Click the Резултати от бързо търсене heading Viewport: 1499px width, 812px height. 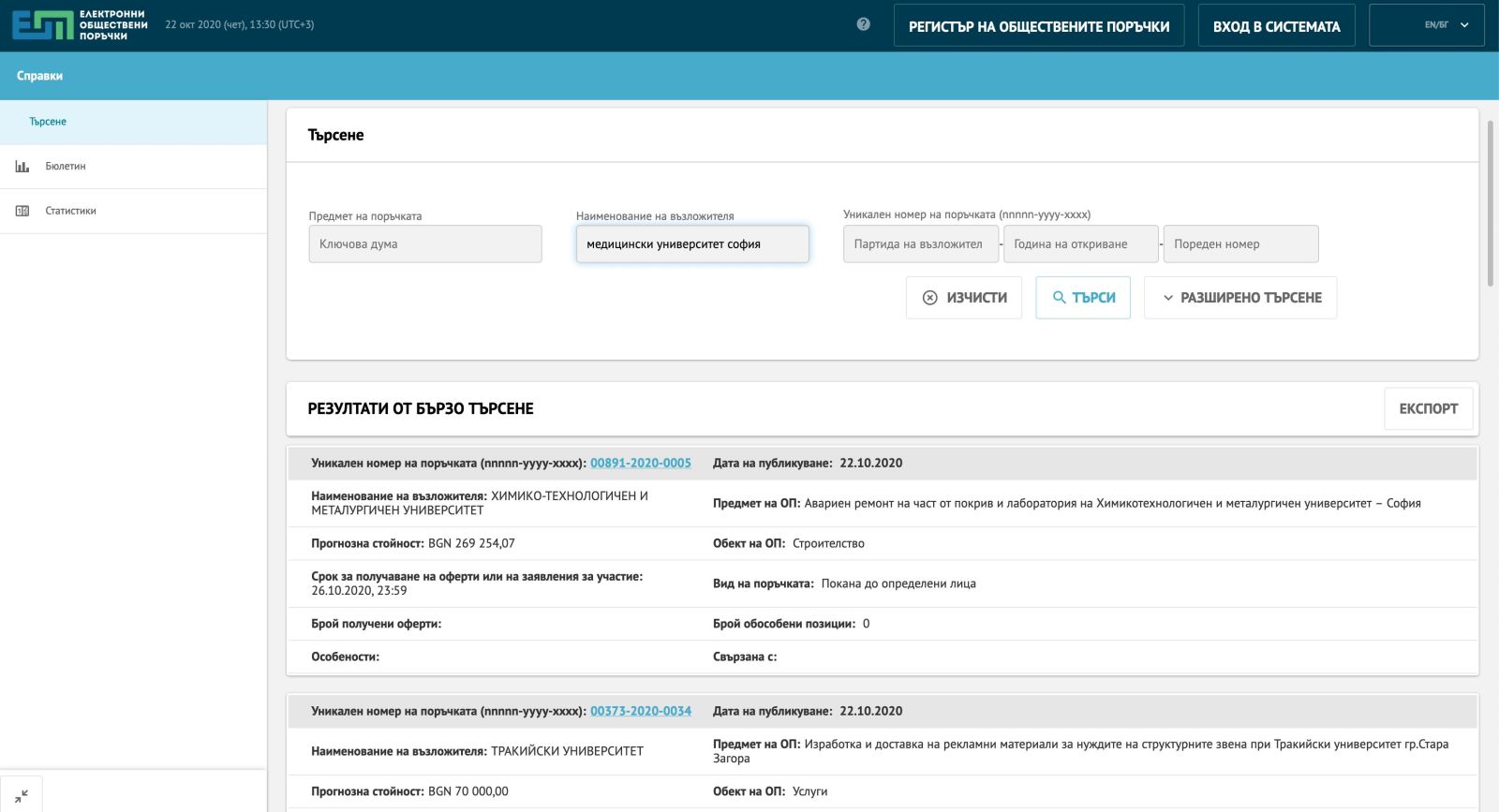tap(421, 409)
